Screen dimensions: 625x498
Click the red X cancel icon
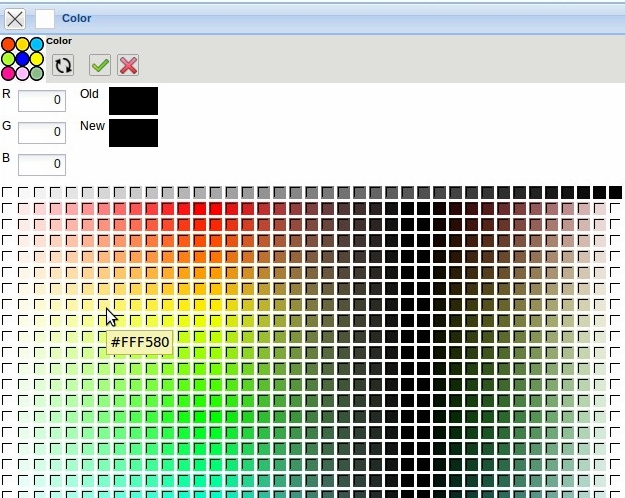pos(128,65)
